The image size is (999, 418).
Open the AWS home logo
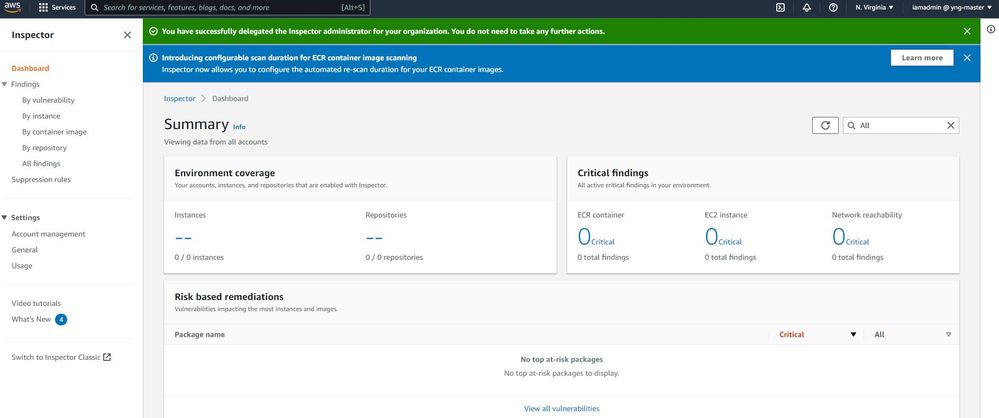(13, 8)
